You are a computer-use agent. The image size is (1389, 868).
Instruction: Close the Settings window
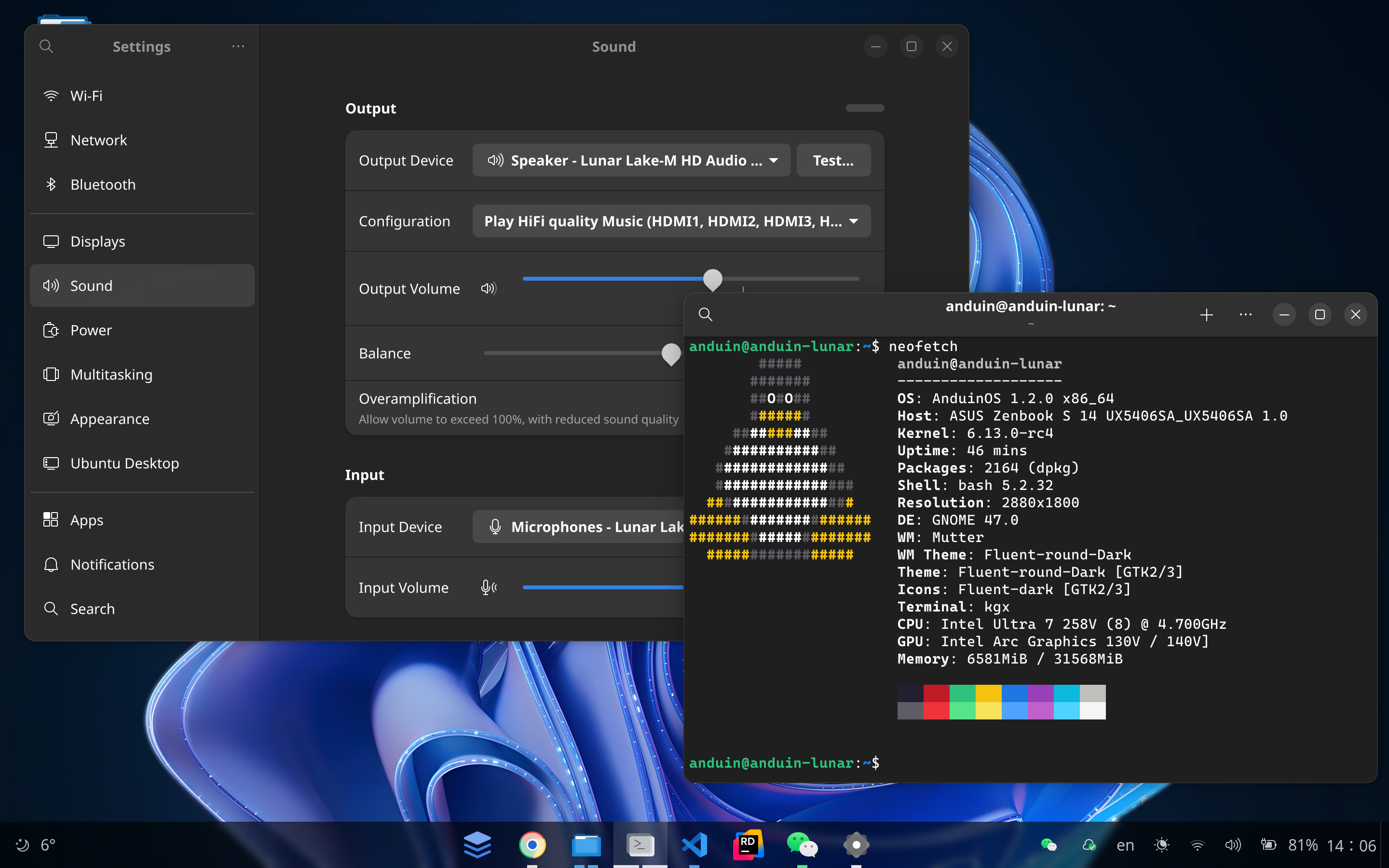(x=947, y=46)
